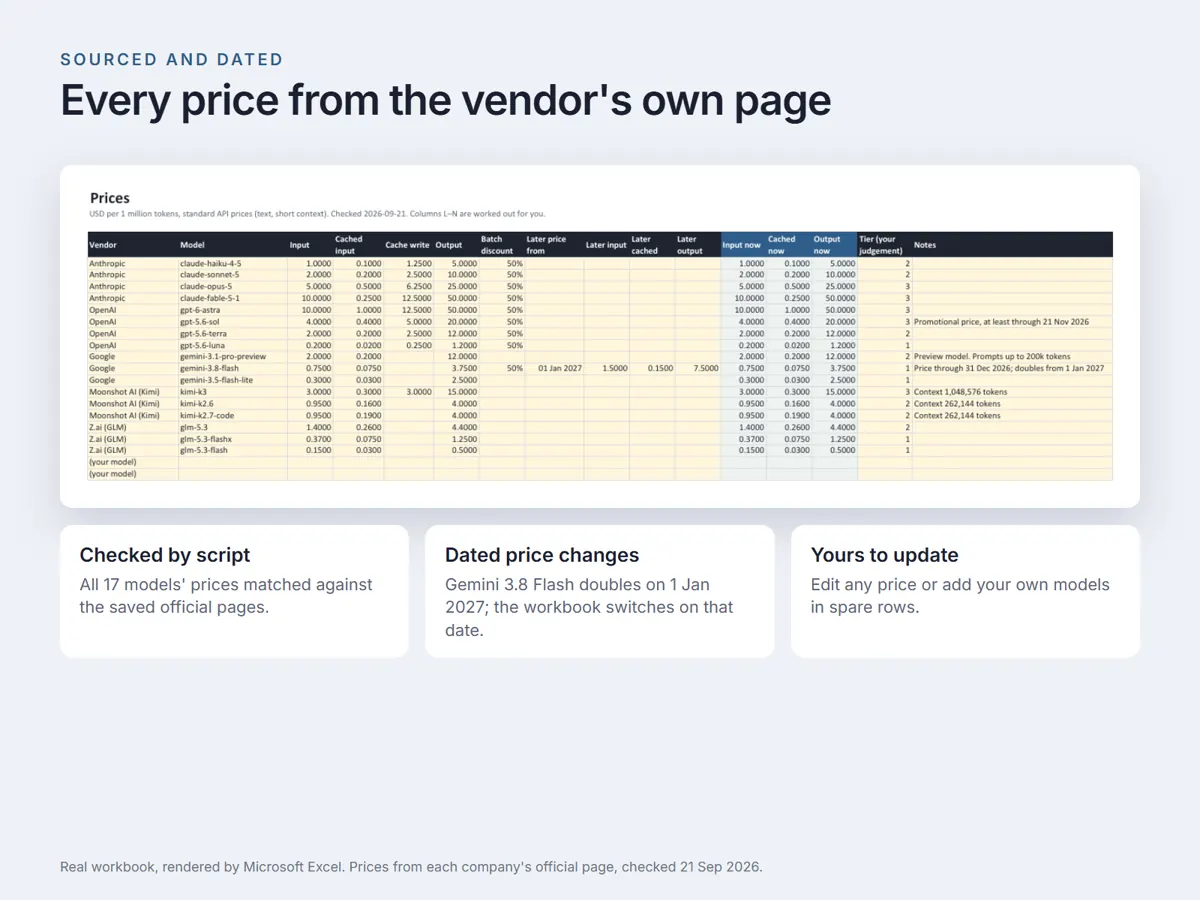Image resolution: width=1200 pixels, height=900 pixels.
Task: Select the gemini-3.8-flash model cell
Action: (x=233, y=369)
